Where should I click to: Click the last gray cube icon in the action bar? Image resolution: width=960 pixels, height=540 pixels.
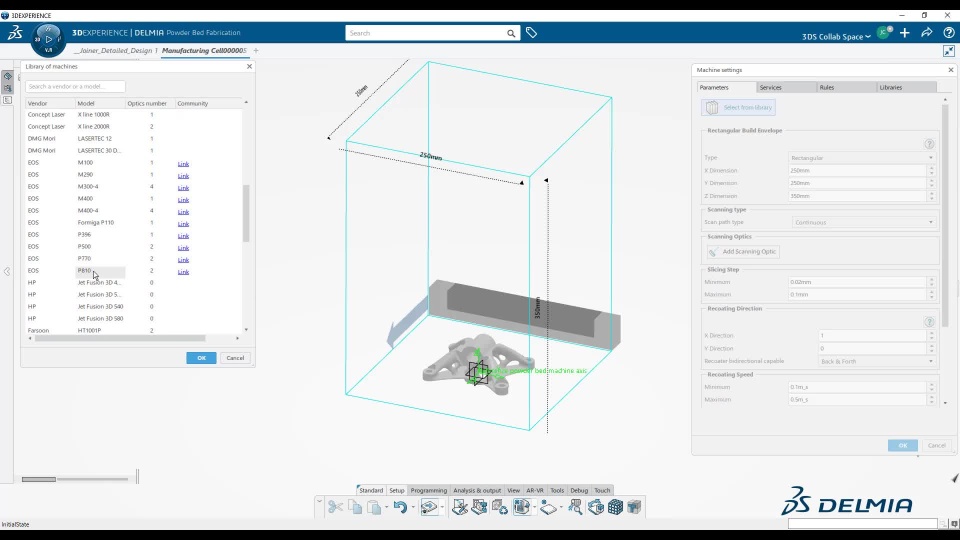[x=634, y=507]
